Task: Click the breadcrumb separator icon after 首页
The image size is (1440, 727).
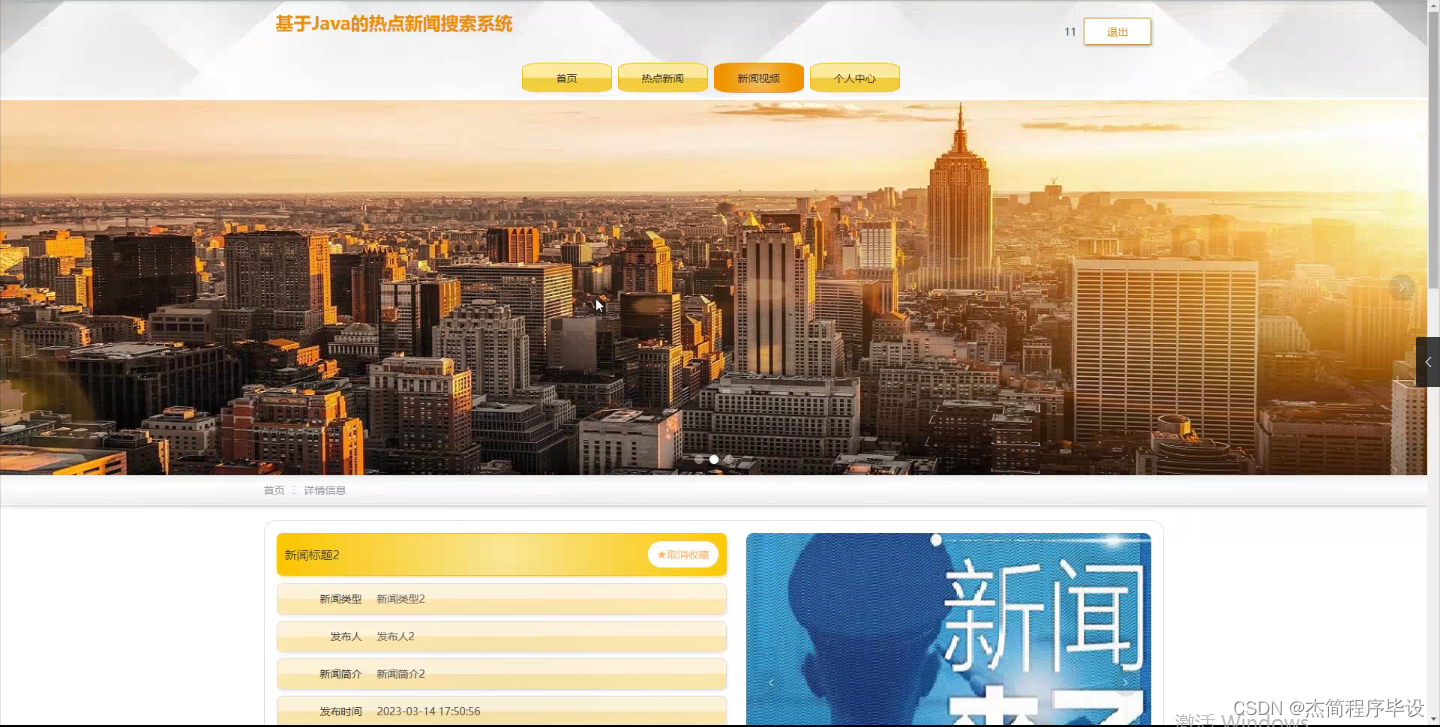Action: [293, 490]
